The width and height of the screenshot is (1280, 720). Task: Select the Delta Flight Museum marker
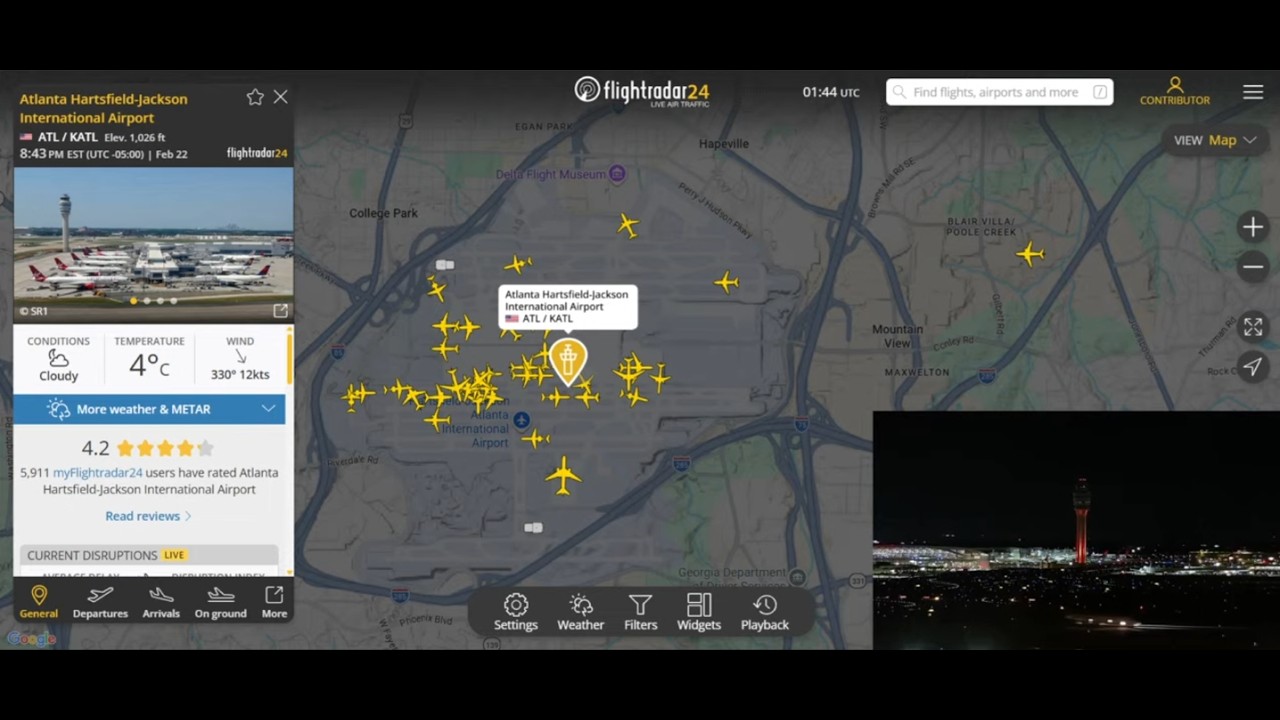pos(618,174)
